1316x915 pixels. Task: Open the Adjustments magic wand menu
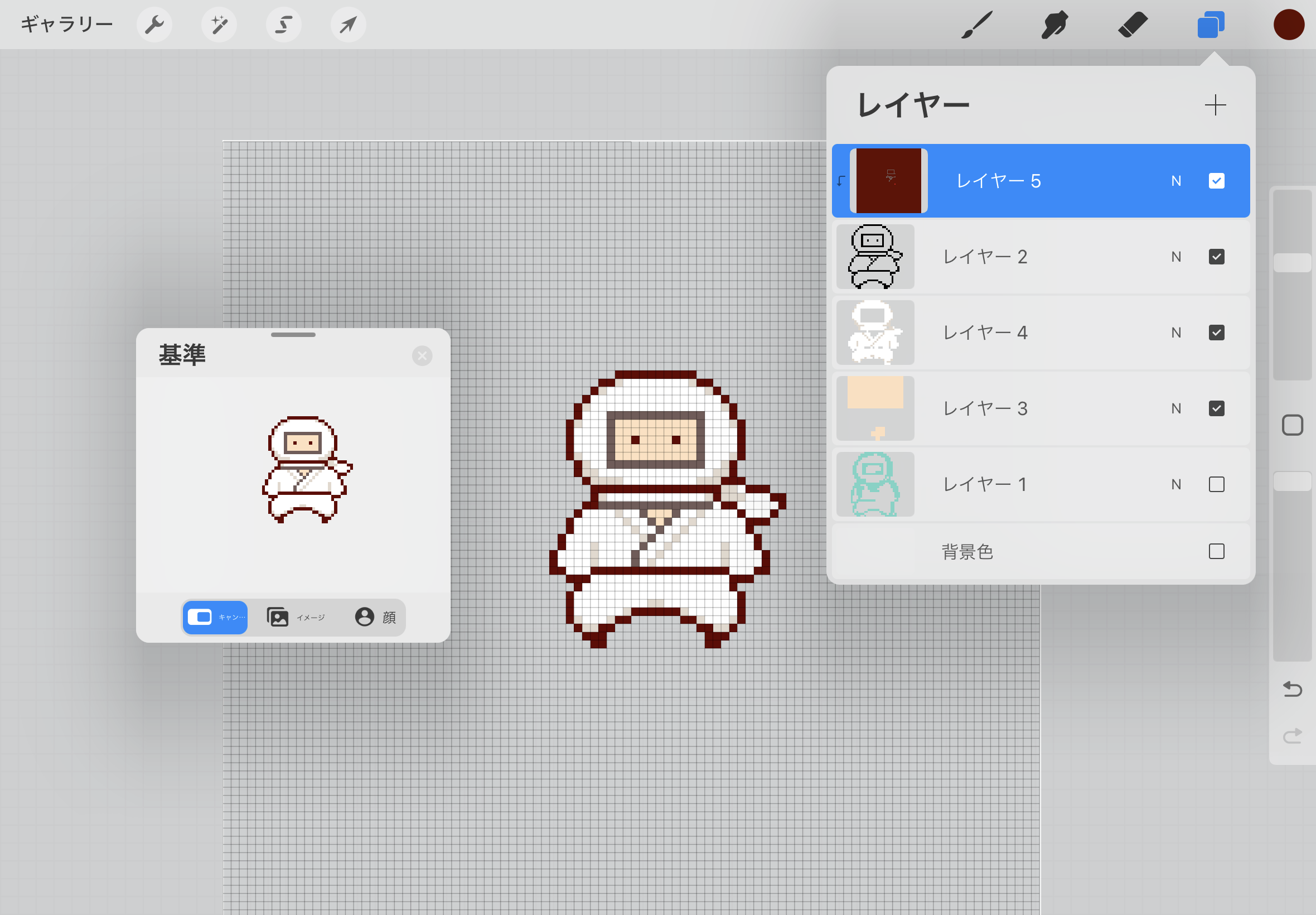click(x=219, y=25)
